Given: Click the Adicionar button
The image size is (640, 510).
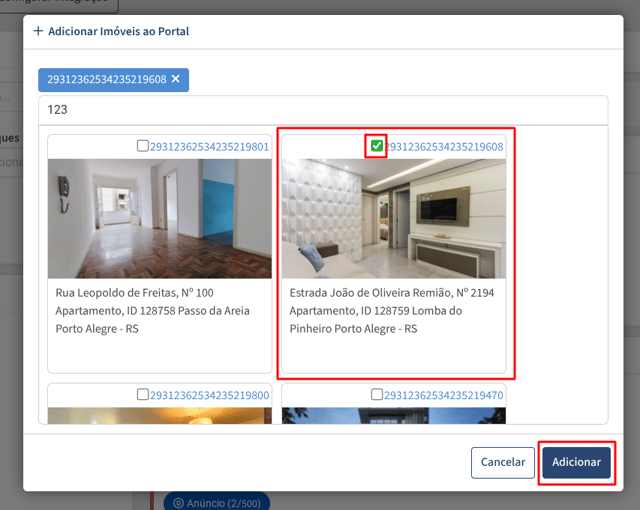Looking at the screenshot, I should pos(576,462).
